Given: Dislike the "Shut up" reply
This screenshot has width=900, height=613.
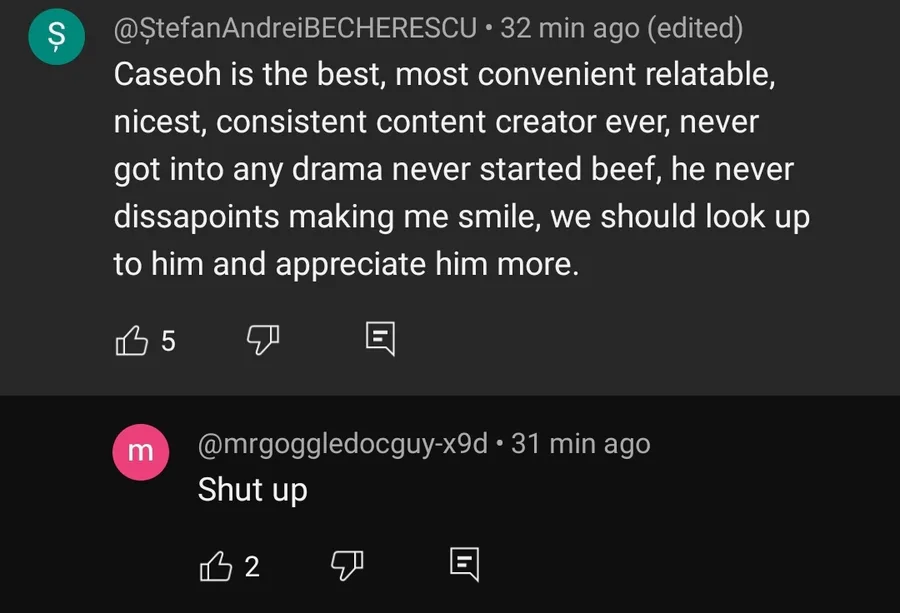Looking at the screenshot, I should [x=345, y=566].
